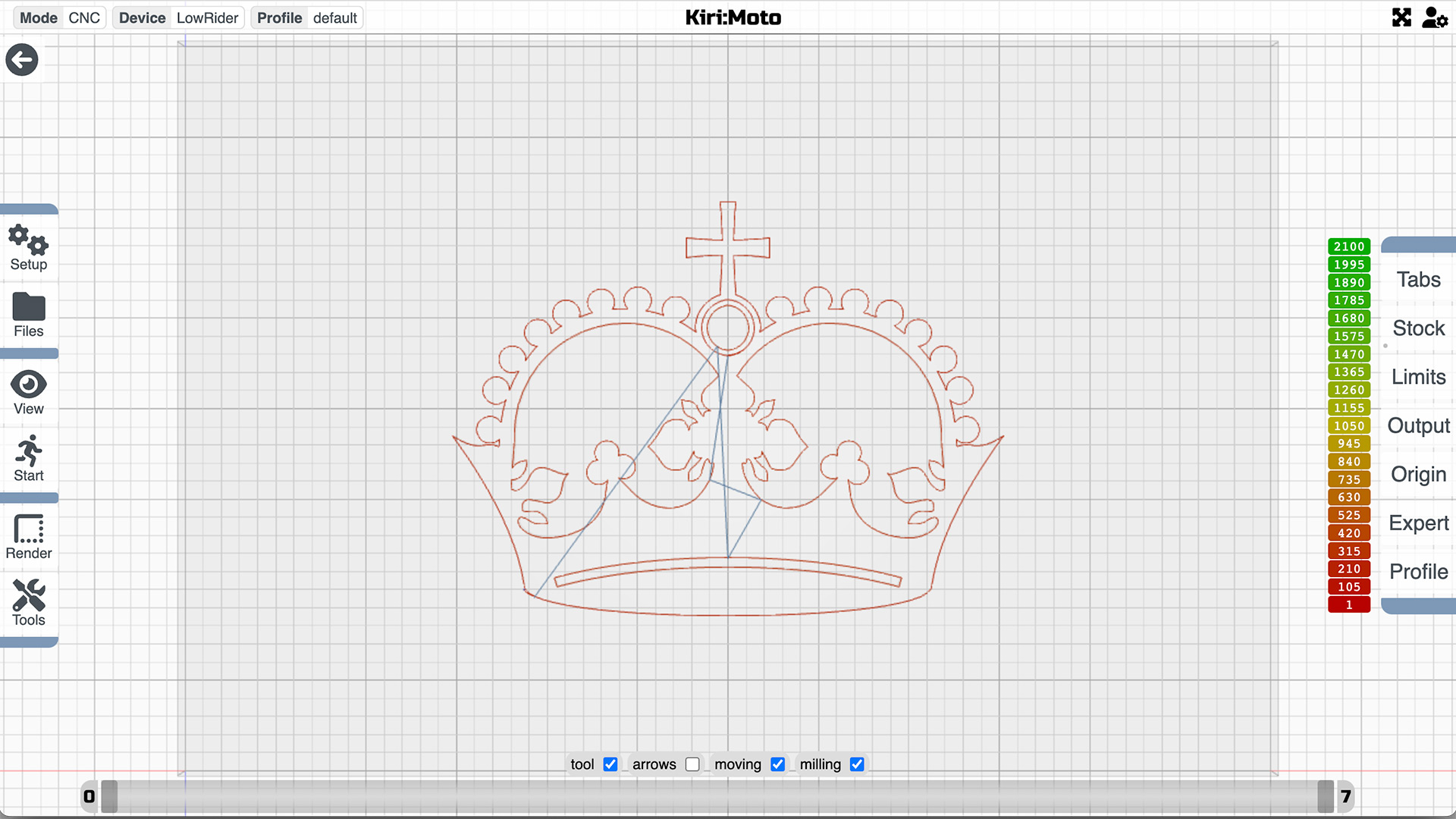
Task: Expand the Stock settings panel
Action: (1417, 328)
